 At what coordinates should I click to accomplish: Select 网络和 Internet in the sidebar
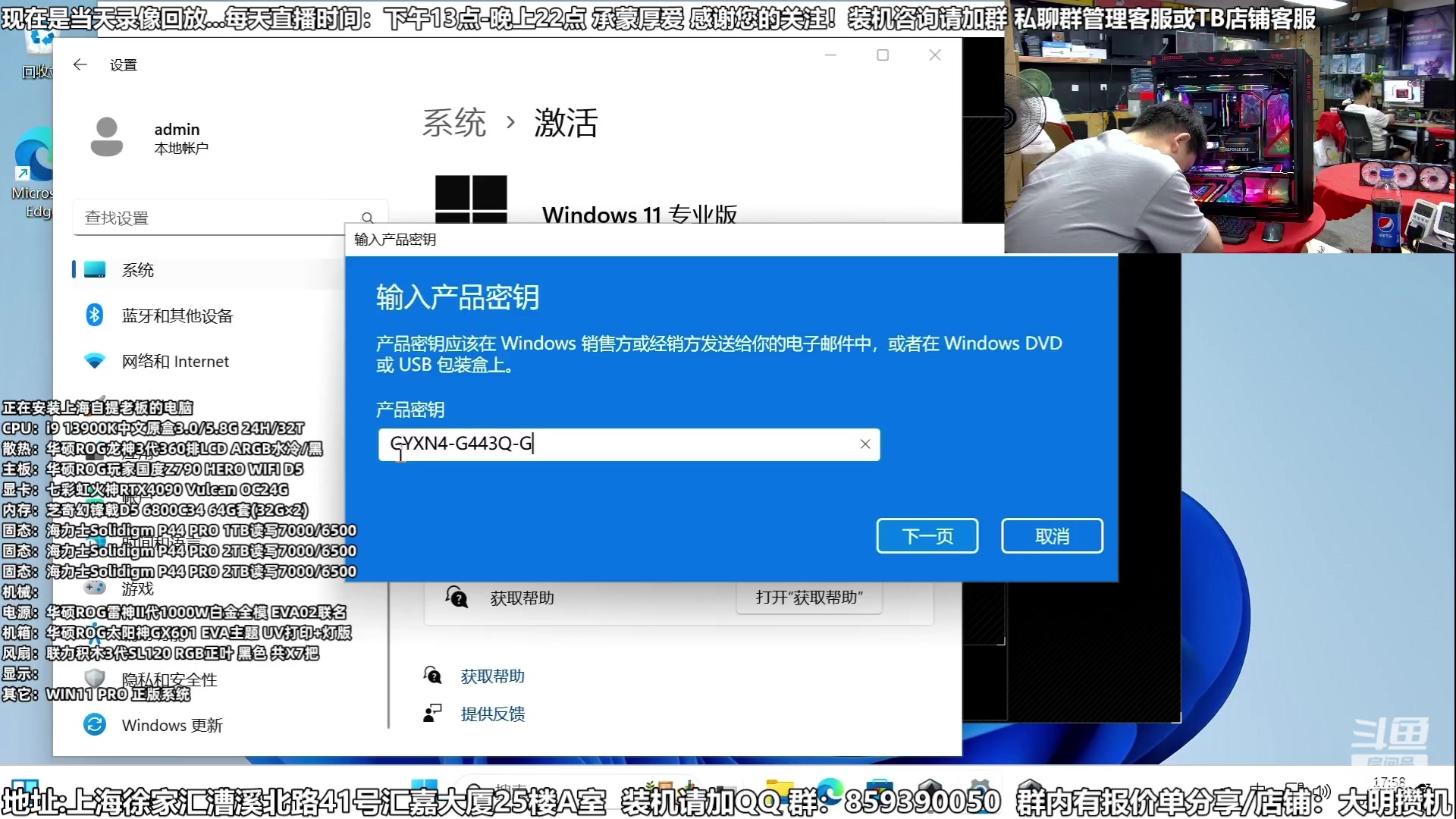175,362
